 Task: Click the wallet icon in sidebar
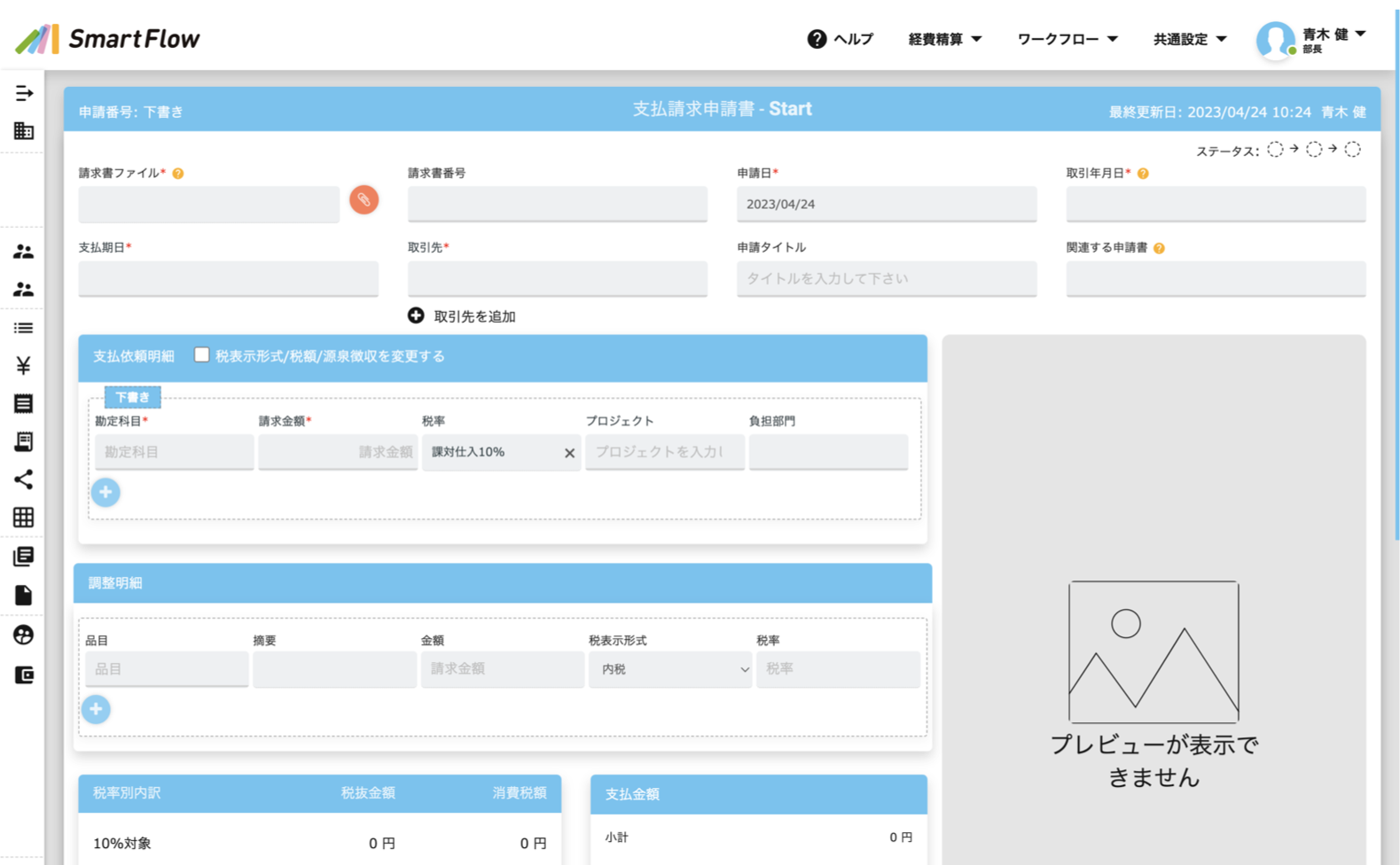click(x=24, y=675)
